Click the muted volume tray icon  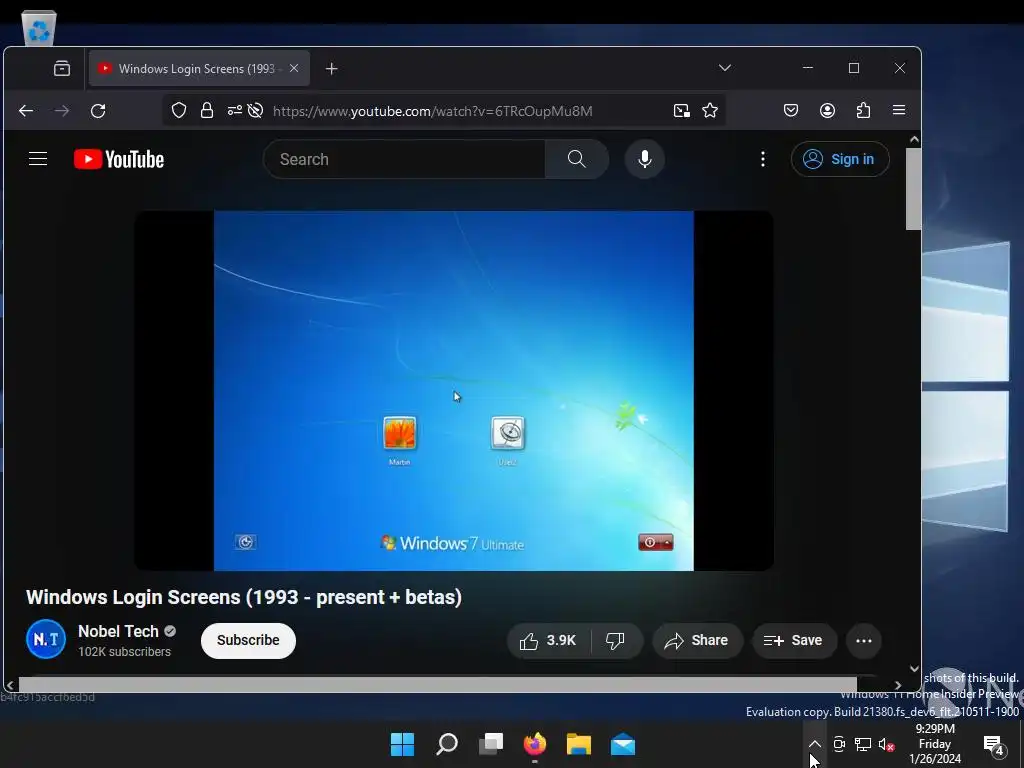click(x=886, y=744)
